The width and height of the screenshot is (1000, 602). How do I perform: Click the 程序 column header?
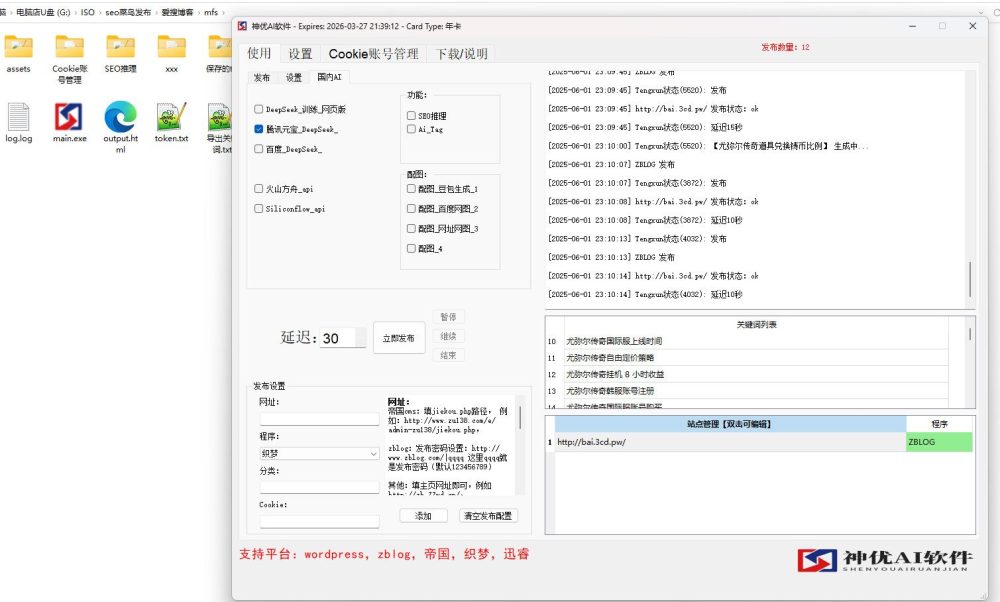(x=939, y=424)
